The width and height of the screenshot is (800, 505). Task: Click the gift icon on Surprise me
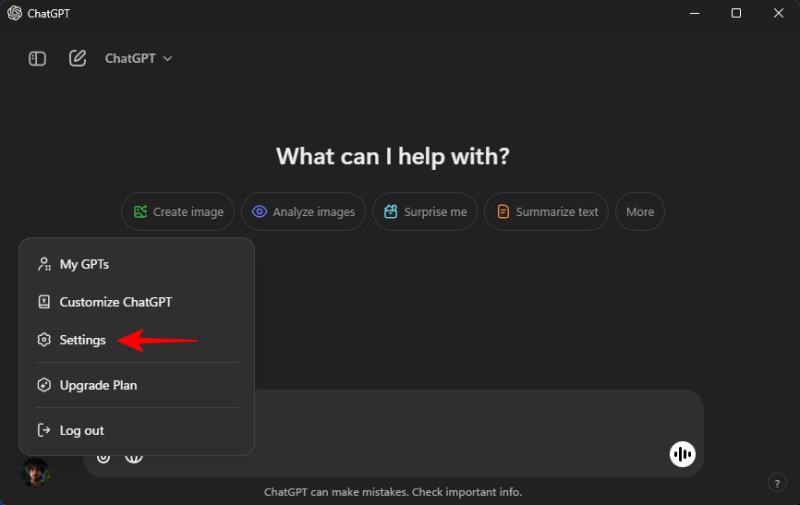point(391,212)
